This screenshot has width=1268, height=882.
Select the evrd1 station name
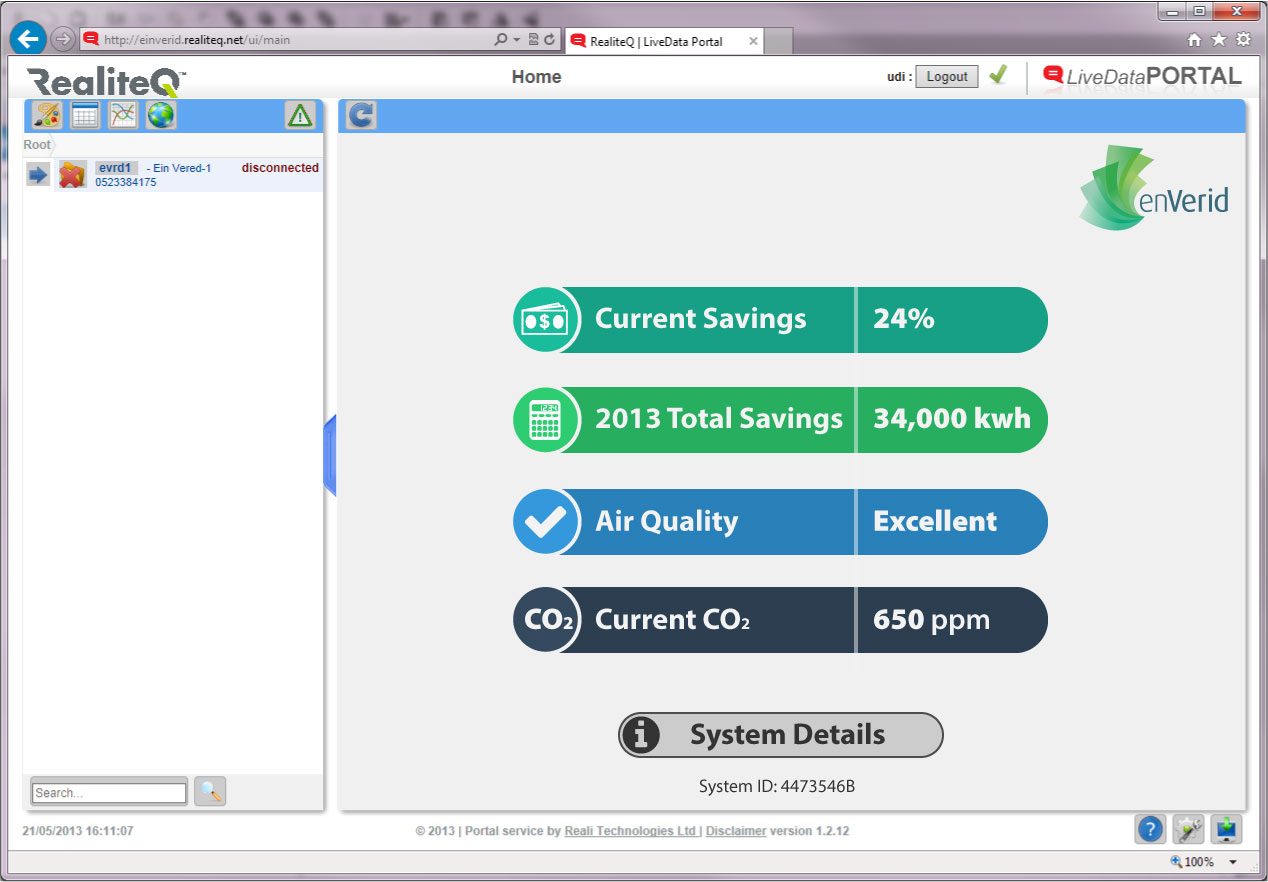coord(116,168)
